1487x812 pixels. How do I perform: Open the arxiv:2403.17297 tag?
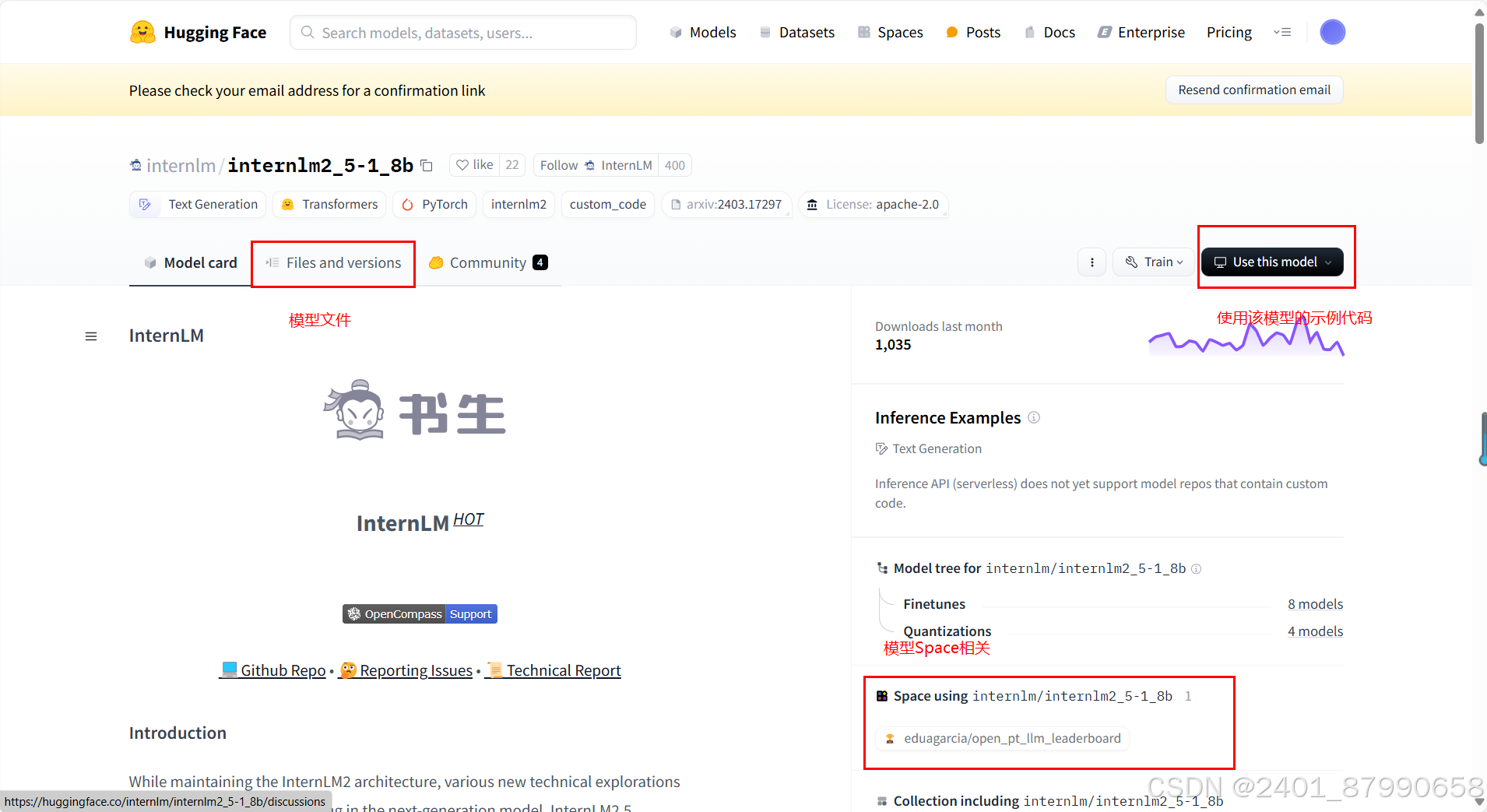pos(726,204)
